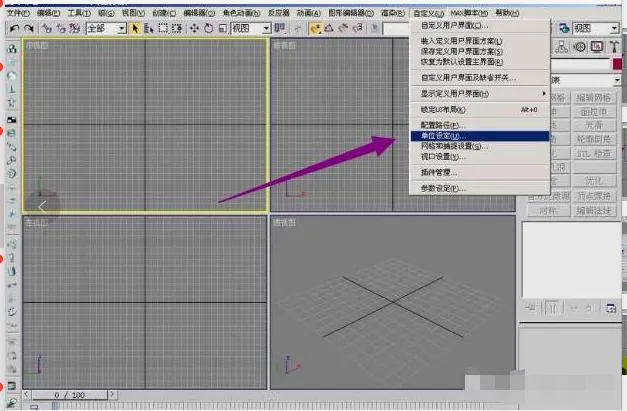Viewport: 627px width, 411px height.
Task: Click Rectangular Selection Region icon
Action: (163, 28)
